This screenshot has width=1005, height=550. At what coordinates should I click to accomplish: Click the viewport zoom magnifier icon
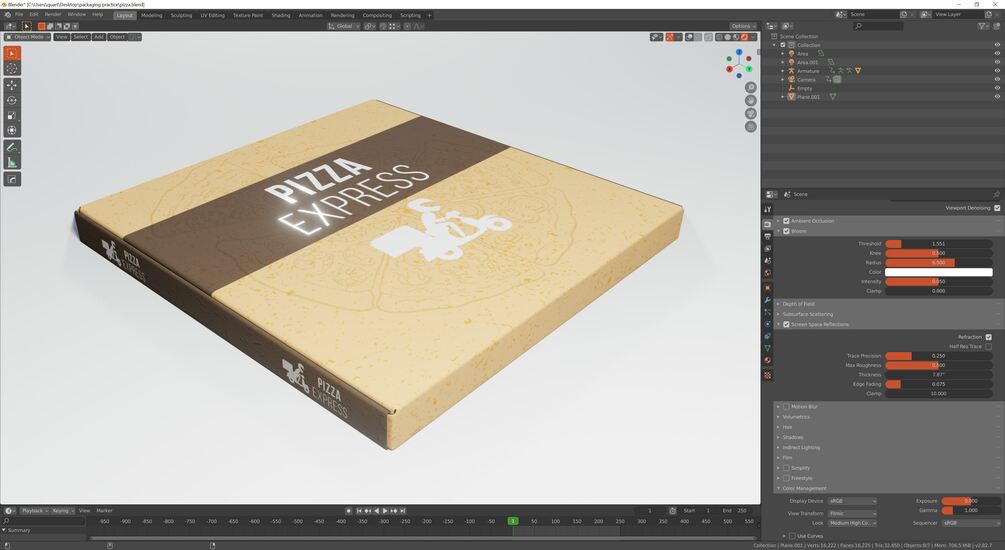pos(751,87)
